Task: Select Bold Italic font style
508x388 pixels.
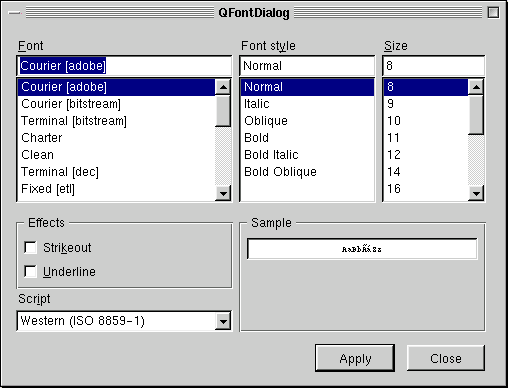Action: 307,155
